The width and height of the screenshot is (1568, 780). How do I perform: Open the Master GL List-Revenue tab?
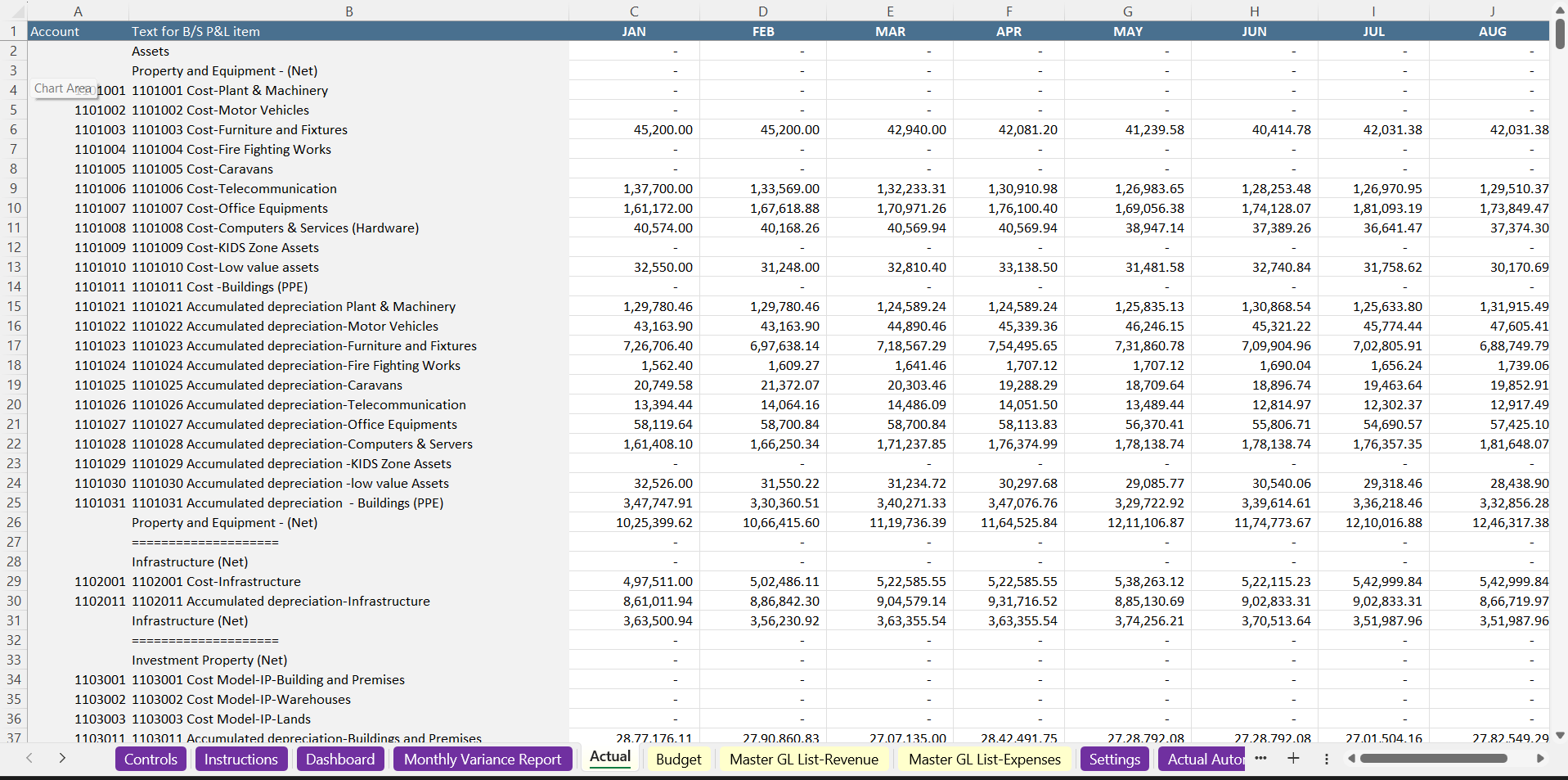pyautogui.click(x=803, y=759)
